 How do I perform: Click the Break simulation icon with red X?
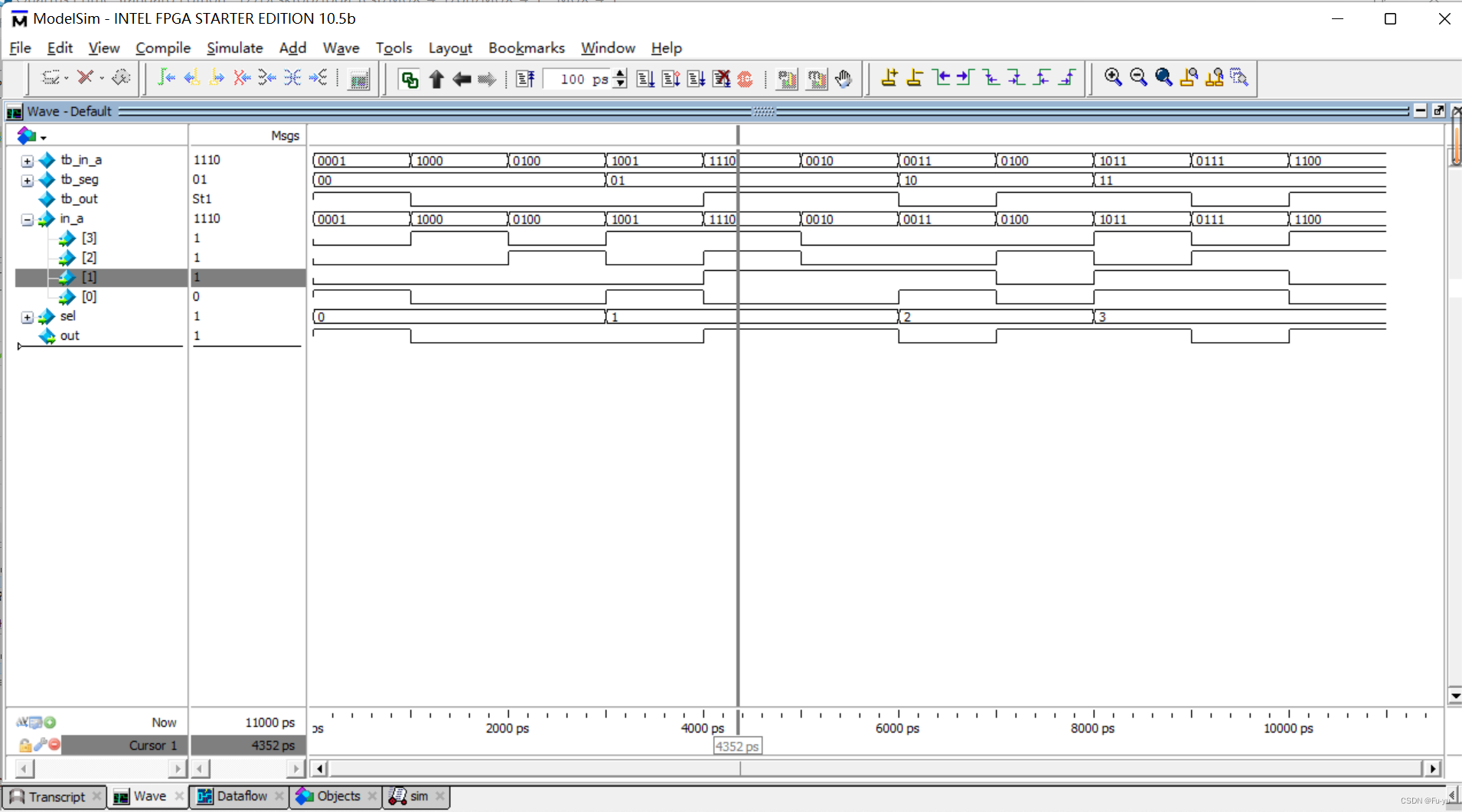click(x=721, y=79)
